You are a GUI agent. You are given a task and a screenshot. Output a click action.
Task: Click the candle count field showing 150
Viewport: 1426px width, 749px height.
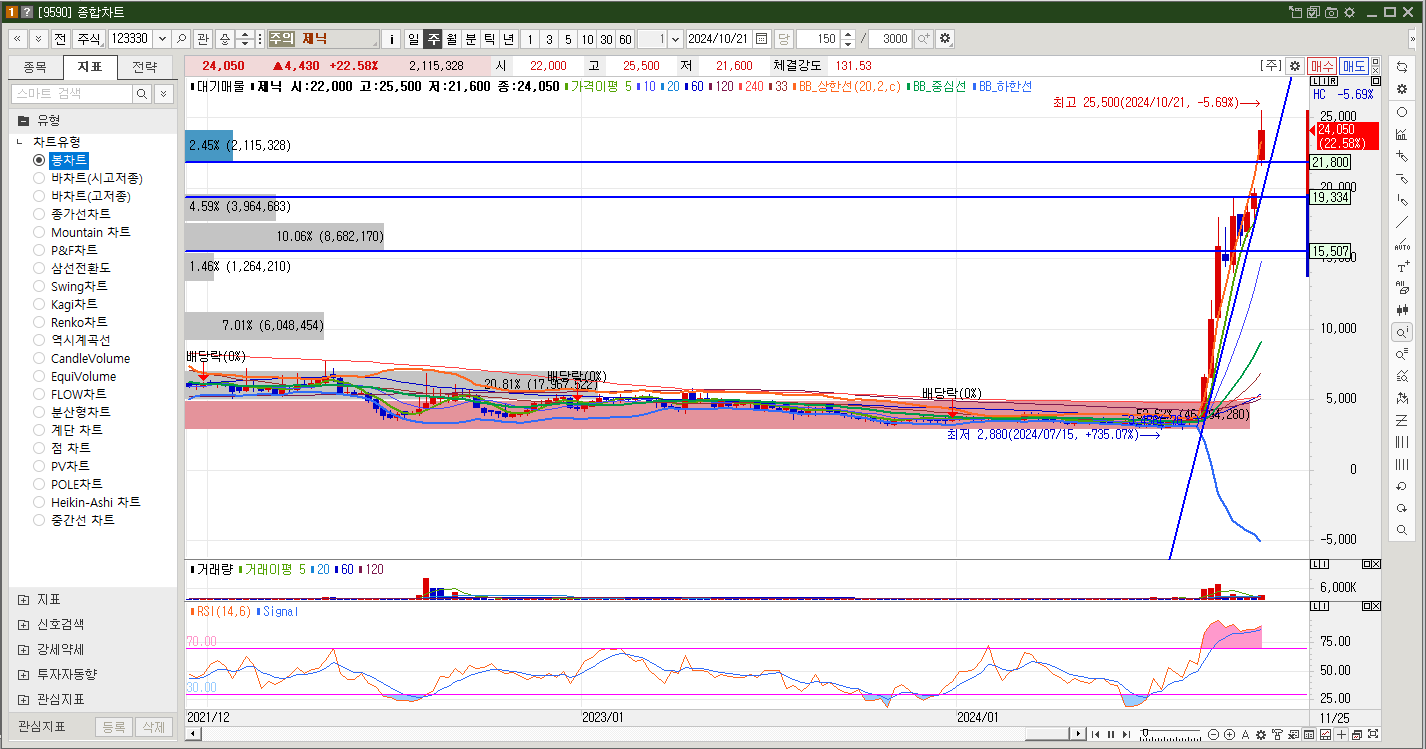click(818, 39)
